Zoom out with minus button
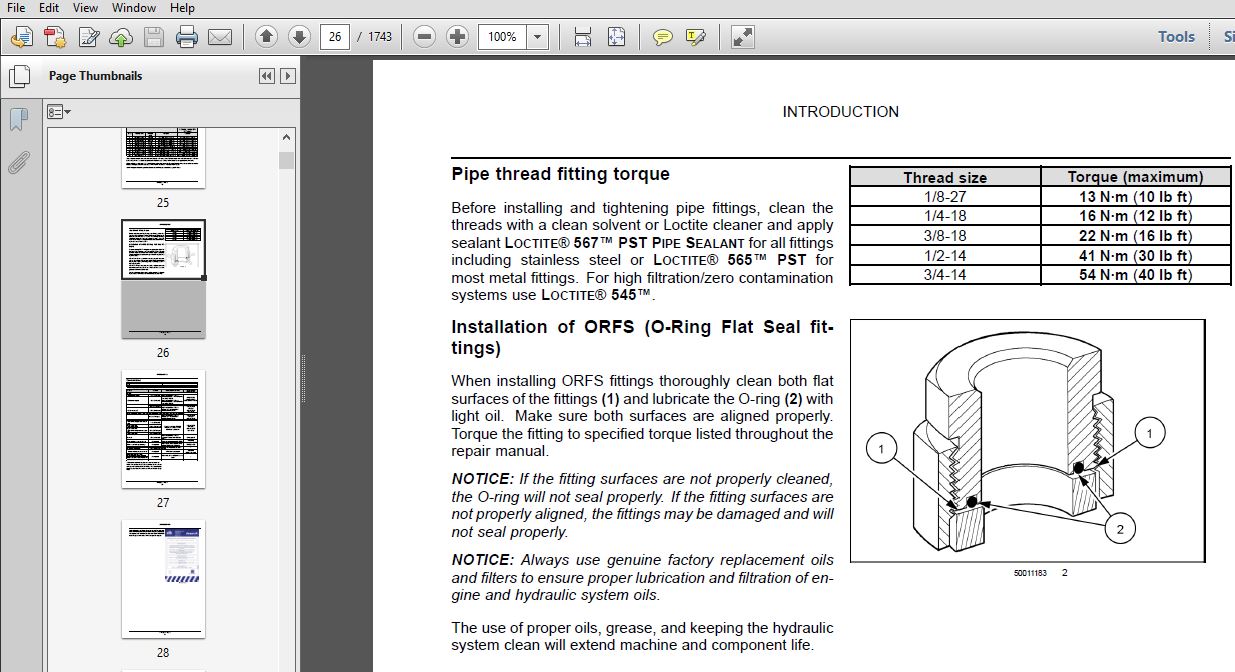Screen dimensions: 1235x672 pos(424,37)
